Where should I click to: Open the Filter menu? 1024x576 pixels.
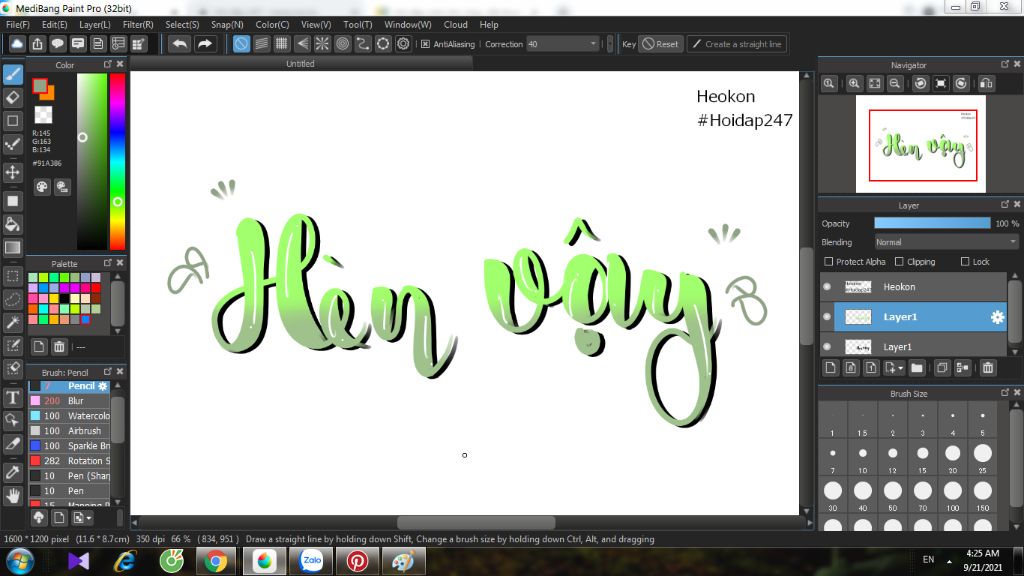(138, 24)
